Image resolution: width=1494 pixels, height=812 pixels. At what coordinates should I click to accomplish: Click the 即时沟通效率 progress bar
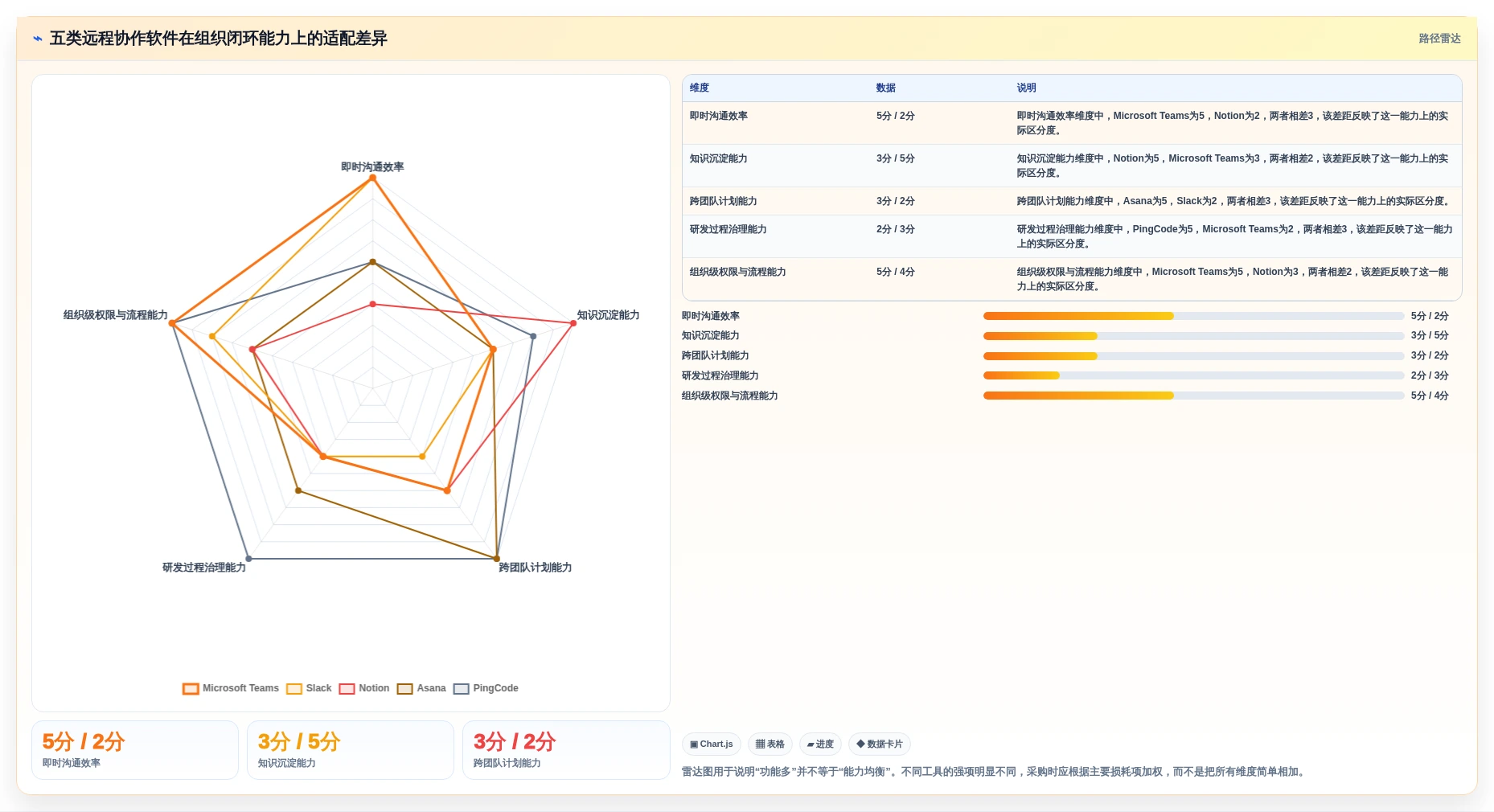click(x=1193, y=316)
